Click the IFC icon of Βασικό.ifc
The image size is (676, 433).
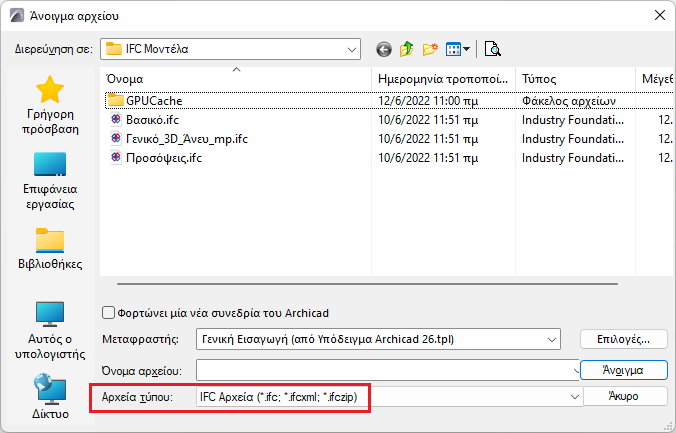[x=116, y=119]
